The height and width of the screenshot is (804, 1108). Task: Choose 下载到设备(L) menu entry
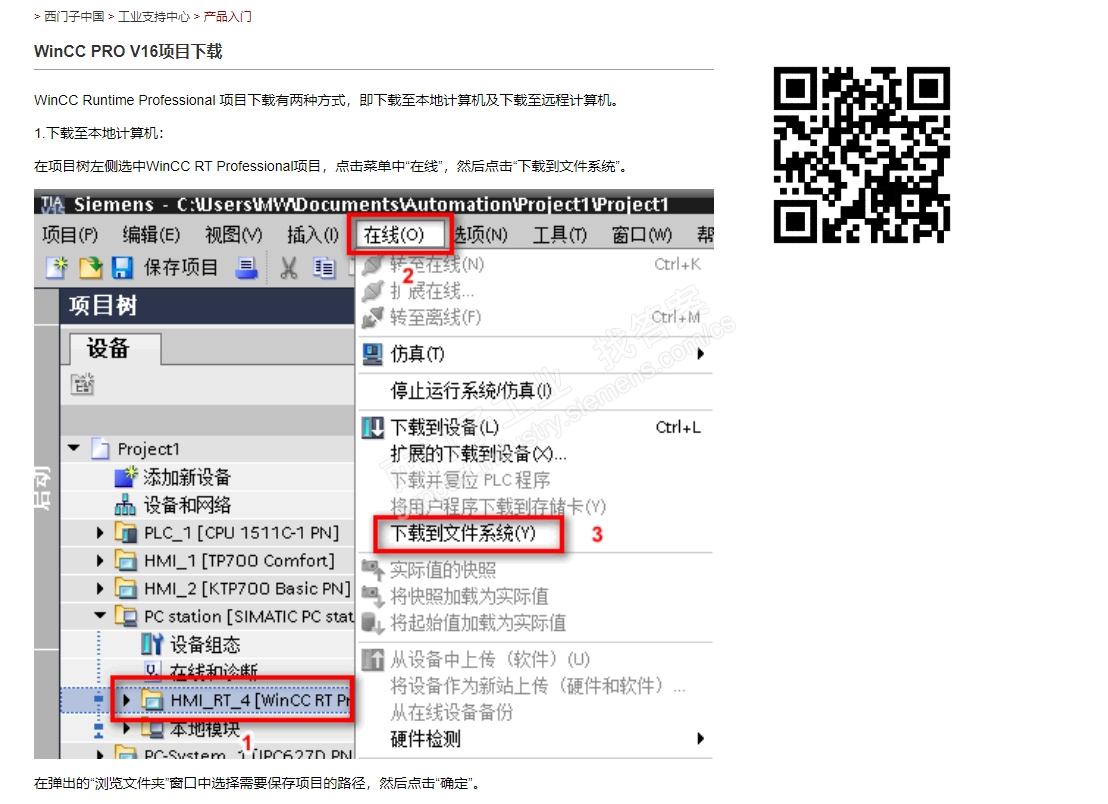tap(444, 427)
